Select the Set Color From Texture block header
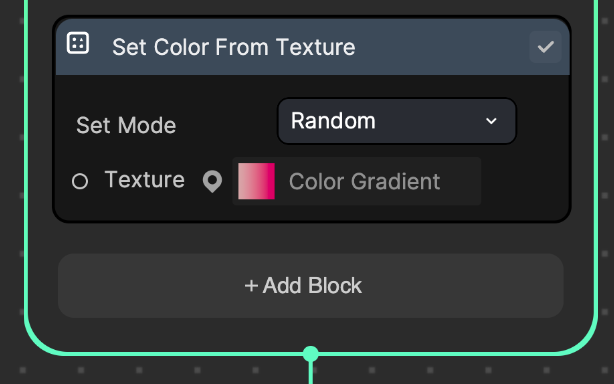614x384 pixels. coord(312,47)
